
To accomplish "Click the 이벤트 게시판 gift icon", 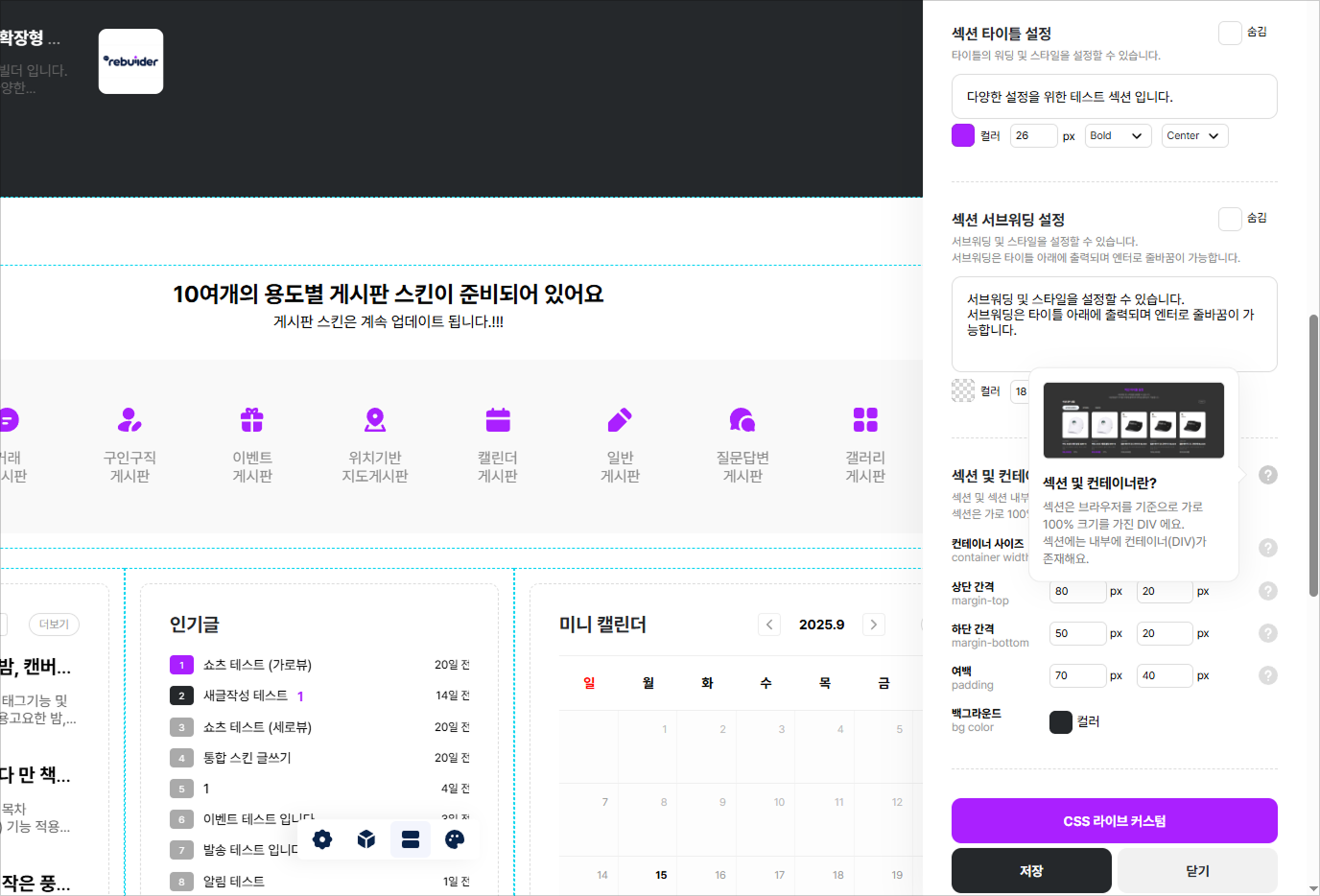I will click(252, 420).
